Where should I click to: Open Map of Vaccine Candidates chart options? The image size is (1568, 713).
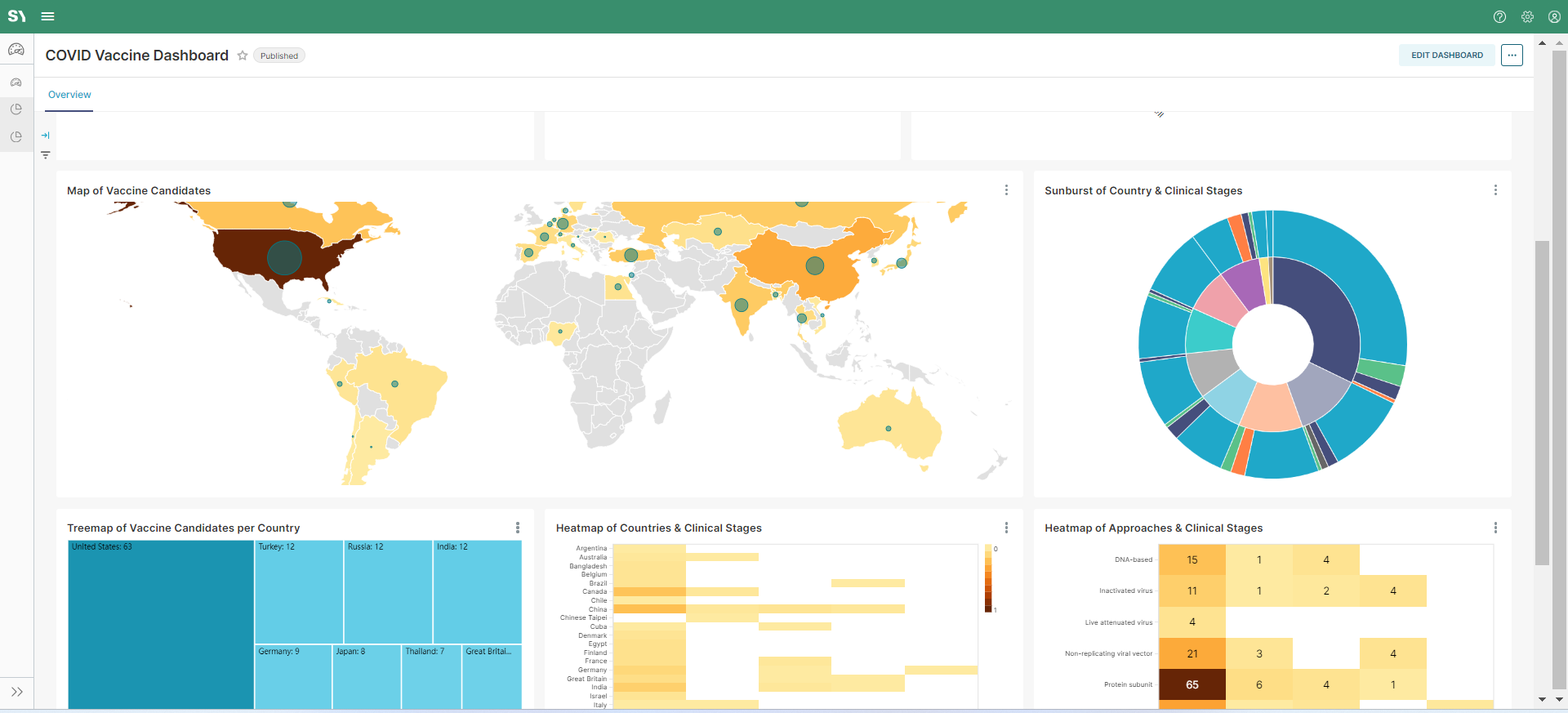click(x=1006, y=190)
